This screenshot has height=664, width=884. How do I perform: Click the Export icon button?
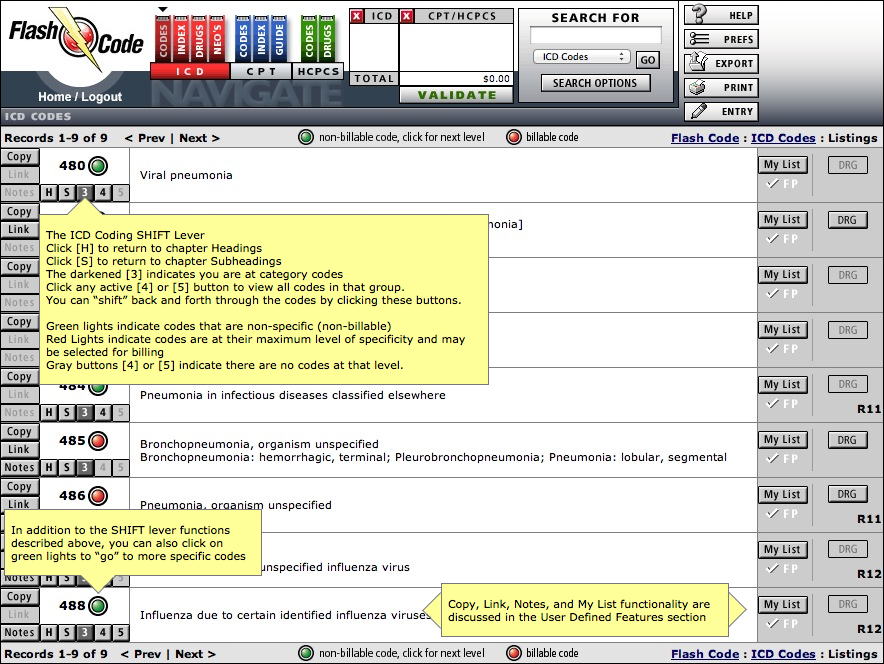click(x=699, y=63)
